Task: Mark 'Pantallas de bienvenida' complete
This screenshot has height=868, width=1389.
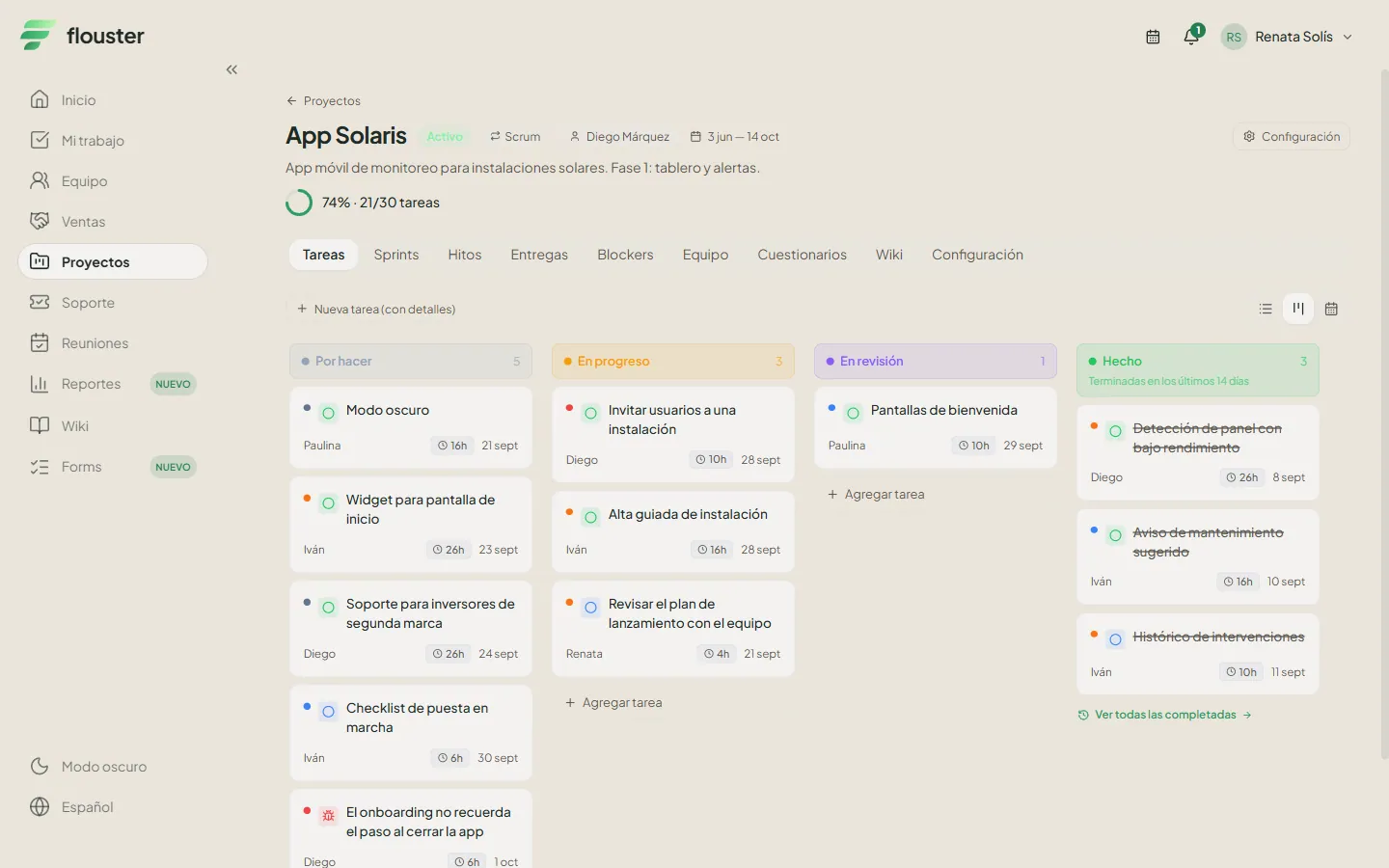Action: click(853, 413)
